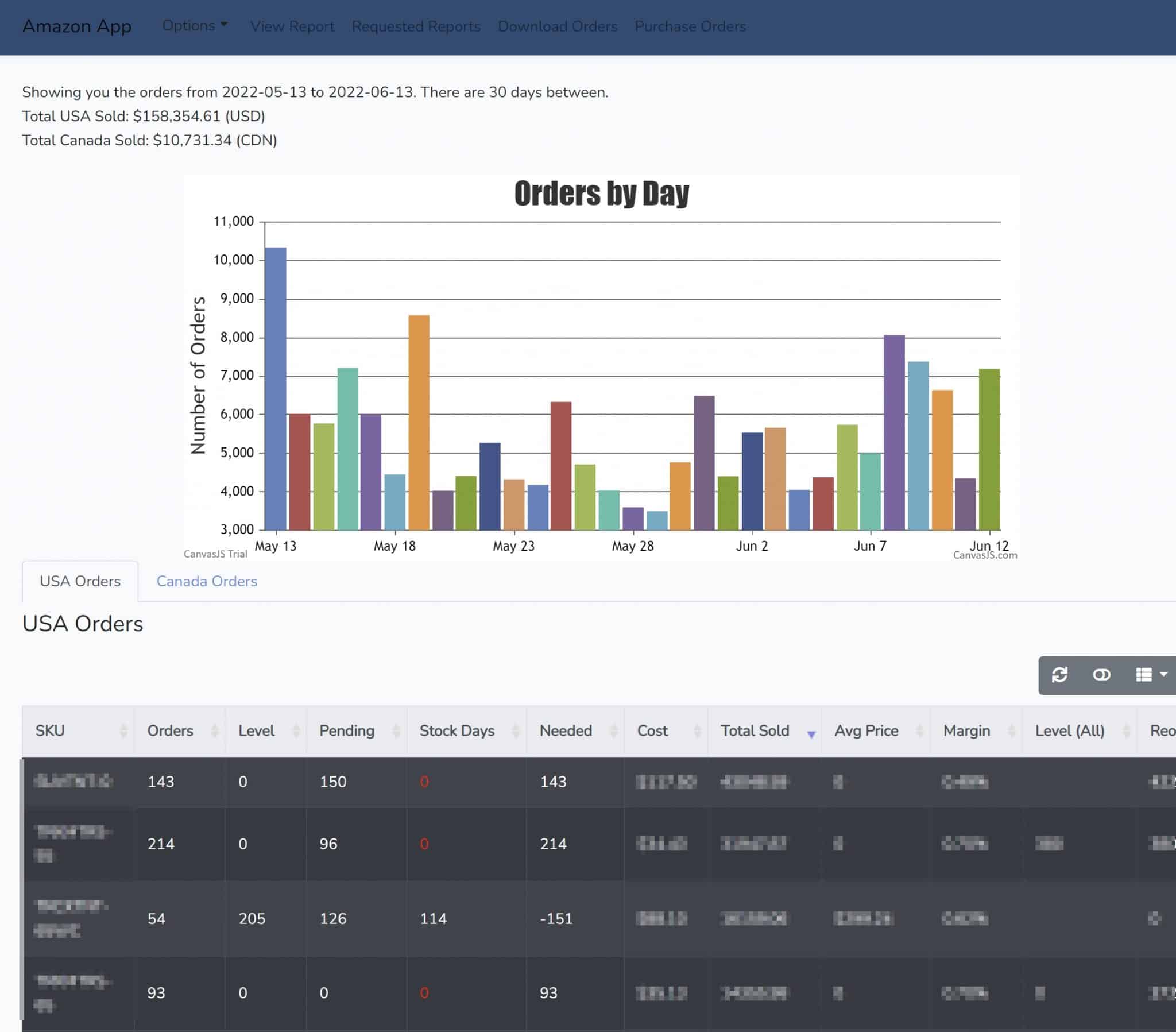Open the Options dropdown menu

[195, 25]
